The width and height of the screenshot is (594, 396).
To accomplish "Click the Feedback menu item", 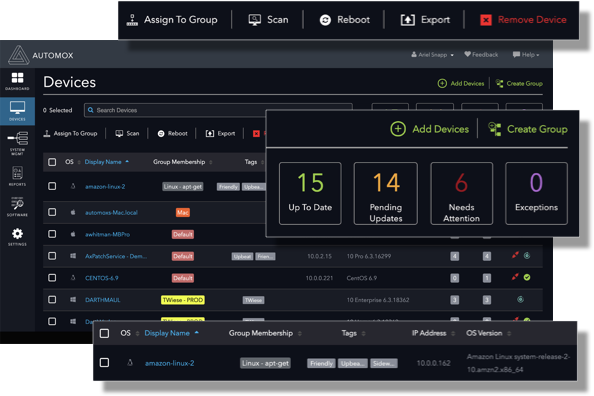I will [x=481, y=55].
